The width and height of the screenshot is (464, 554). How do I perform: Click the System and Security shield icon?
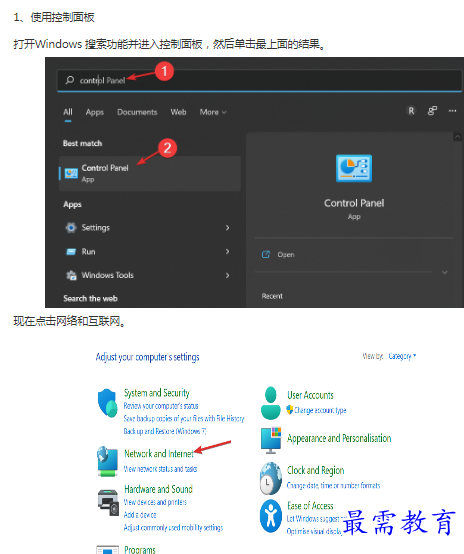tap(108, 403)
